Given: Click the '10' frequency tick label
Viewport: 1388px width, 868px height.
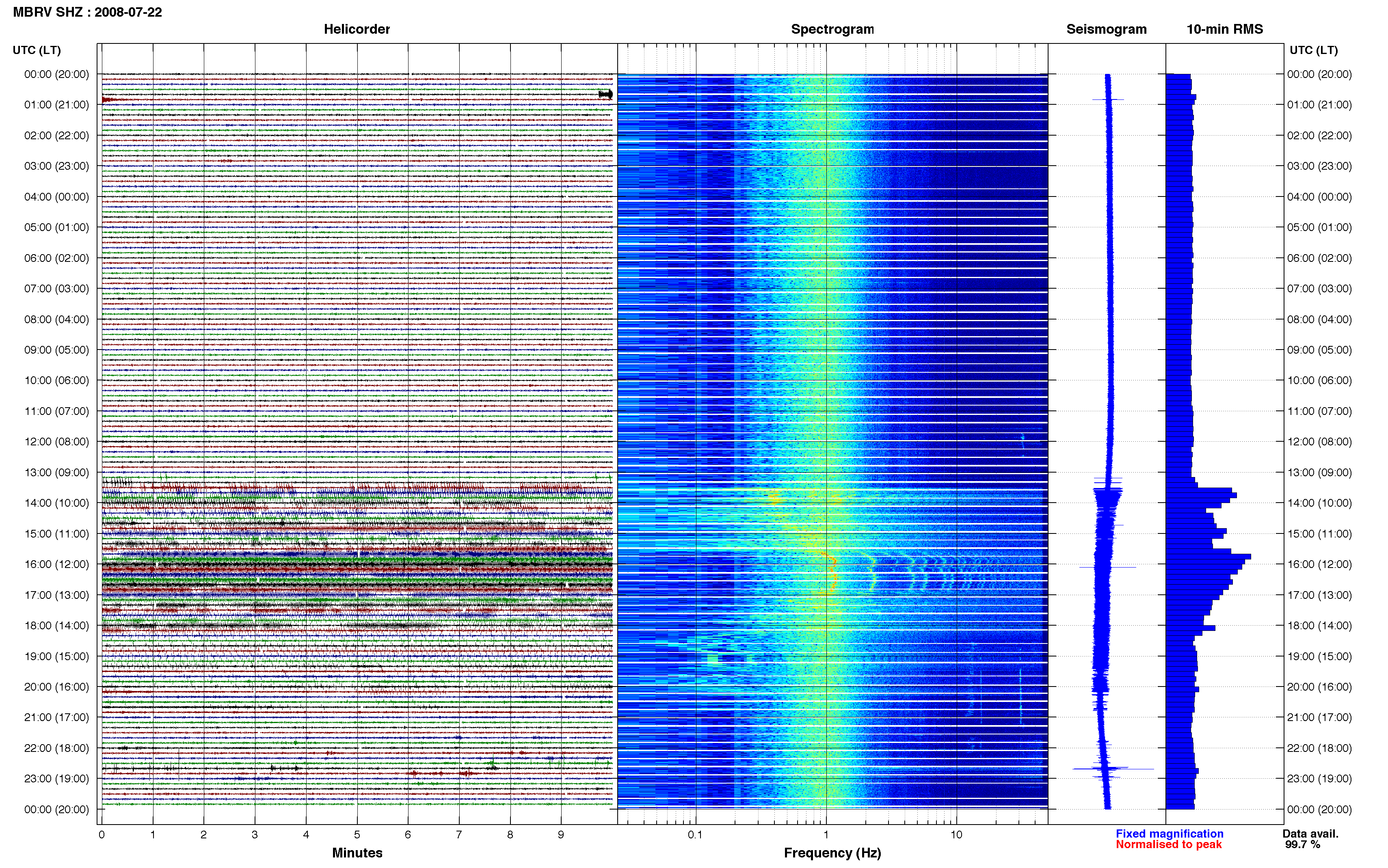Looking at the screenshot, I should pyautogui.click(x=956, y=835).
